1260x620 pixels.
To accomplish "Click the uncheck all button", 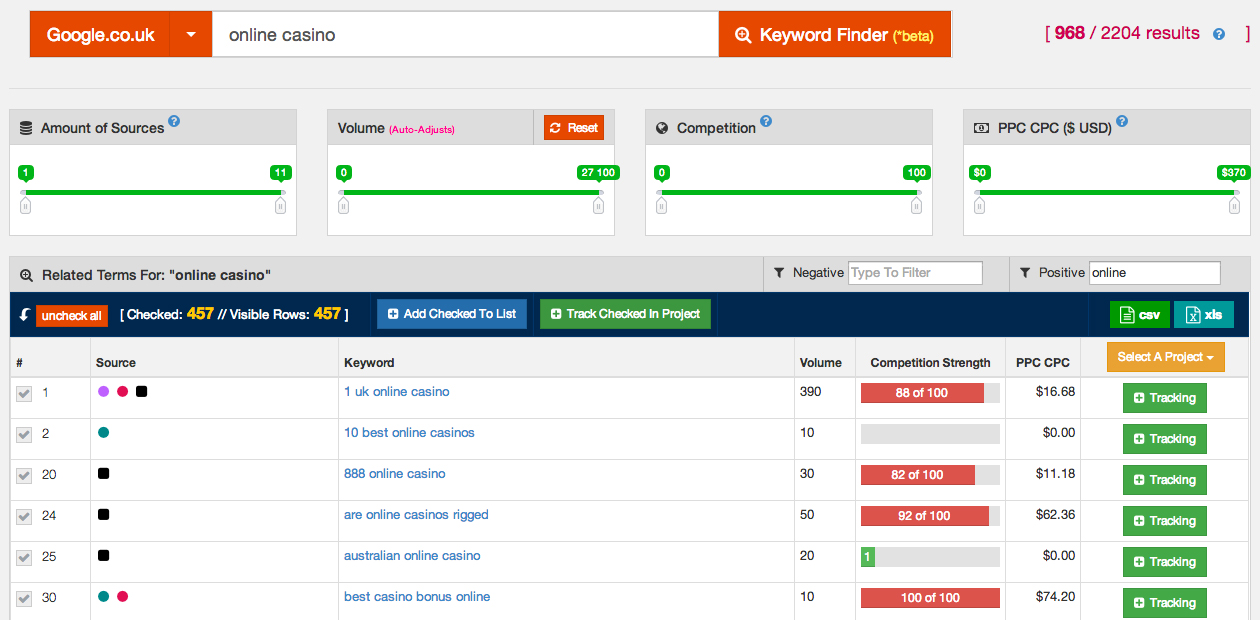I will [72, 316].
